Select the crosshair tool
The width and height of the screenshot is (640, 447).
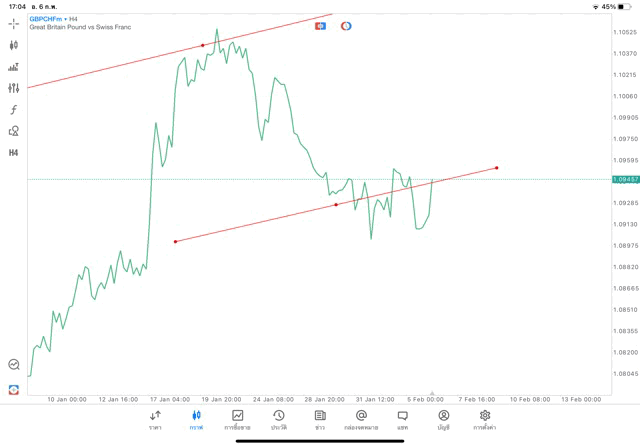point(14,23)
